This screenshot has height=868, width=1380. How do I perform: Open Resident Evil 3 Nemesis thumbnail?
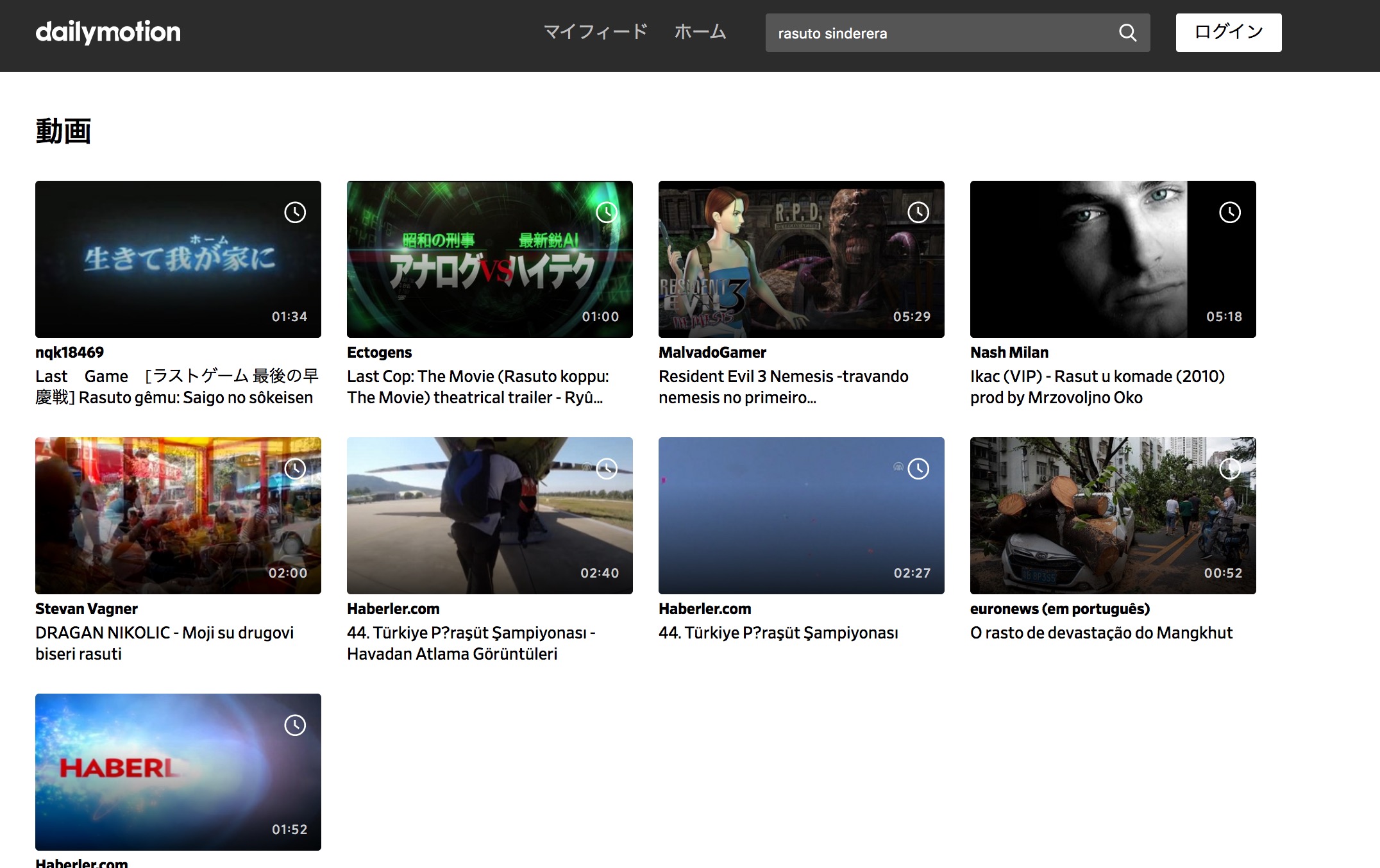802,259
